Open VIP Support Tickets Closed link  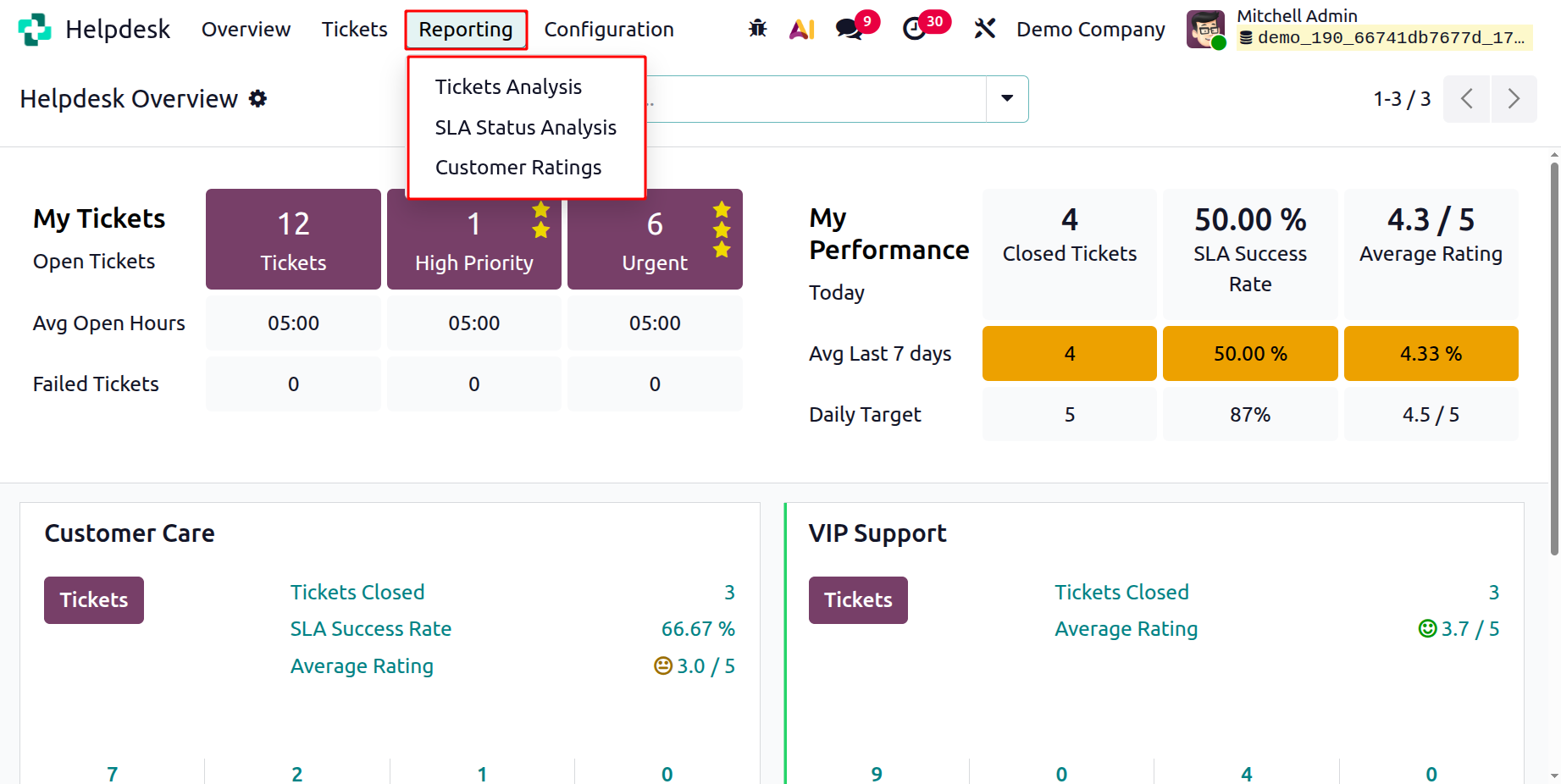pos(1121,593)
